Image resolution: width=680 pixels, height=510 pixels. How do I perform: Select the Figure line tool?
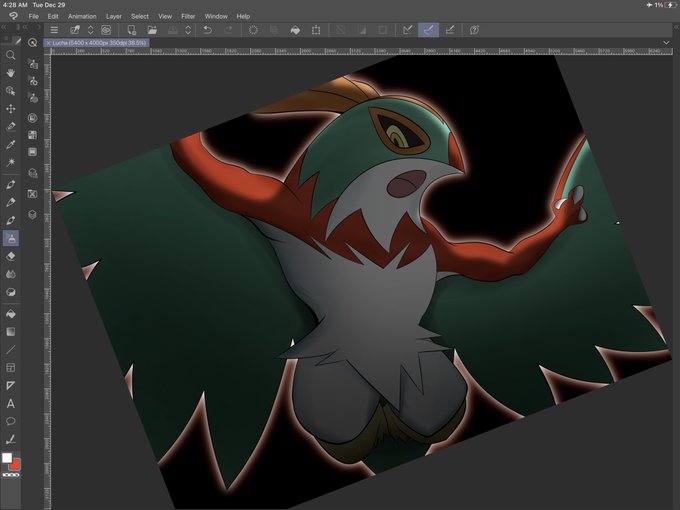[10, 350]
